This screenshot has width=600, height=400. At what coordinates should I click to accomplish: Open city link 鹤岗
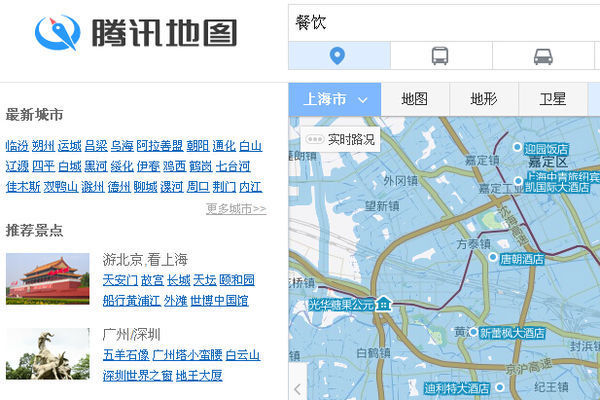tap(201, 167)
